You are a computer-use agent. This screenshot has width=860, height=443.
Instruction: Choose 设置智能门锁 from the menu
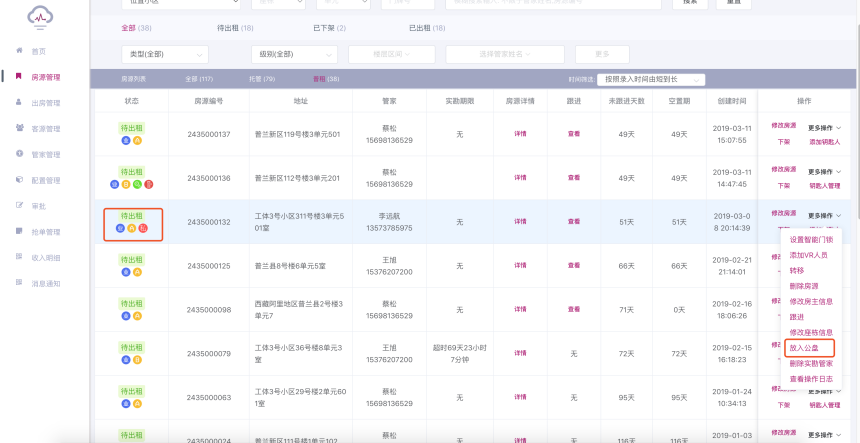[x=811, y=240]
